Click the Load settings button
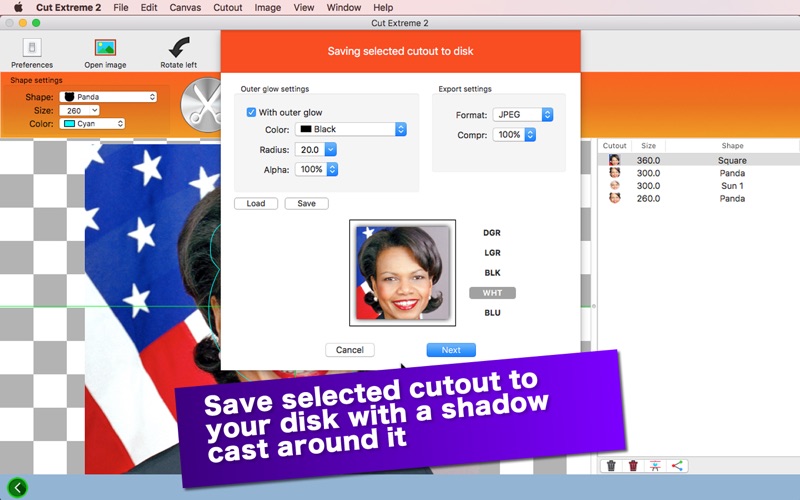 click(x=256, y=204)
